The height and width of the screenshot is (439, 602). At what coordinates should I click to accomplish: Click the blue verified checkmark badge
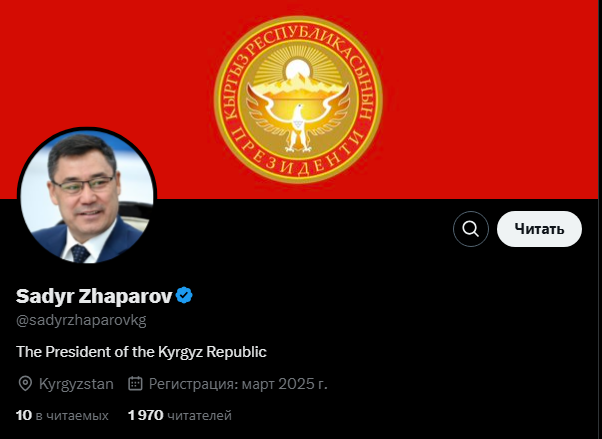point(184,295)
